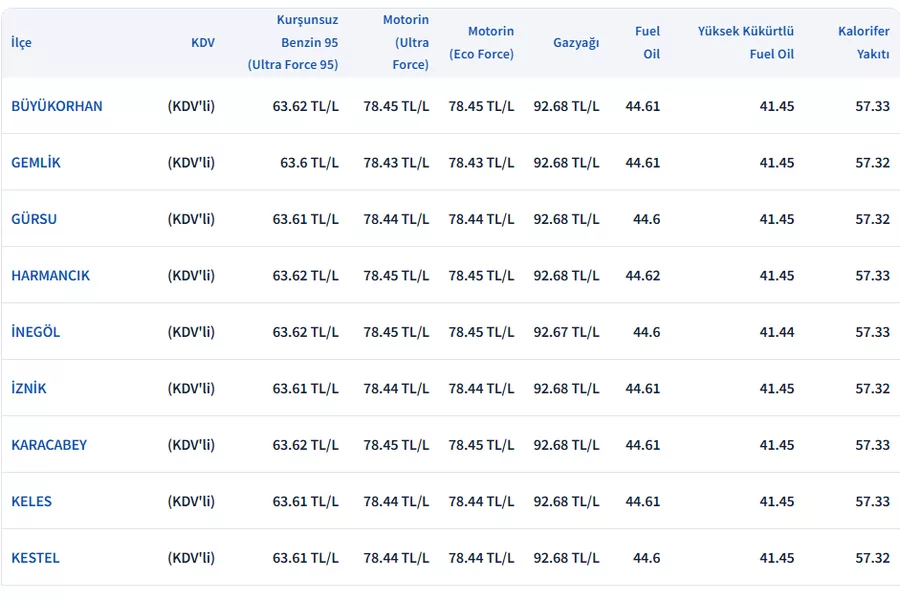This screenshot has width=900, height=601.
Task: Click the Gazyağı column header
Action: pyautogui.click(x=576, y=42)
